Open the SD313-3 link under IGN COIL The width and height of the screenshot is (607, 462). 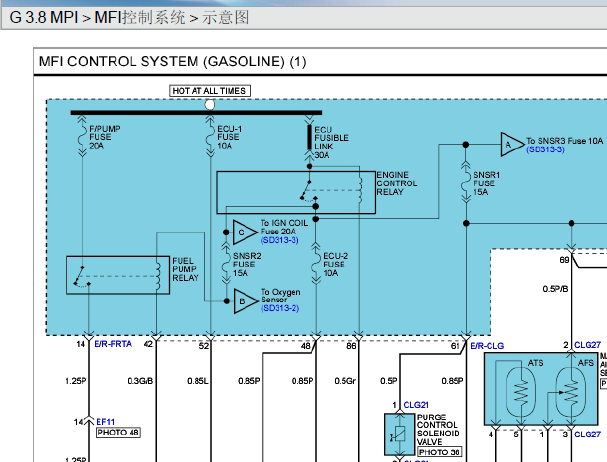tap(279, 240)
